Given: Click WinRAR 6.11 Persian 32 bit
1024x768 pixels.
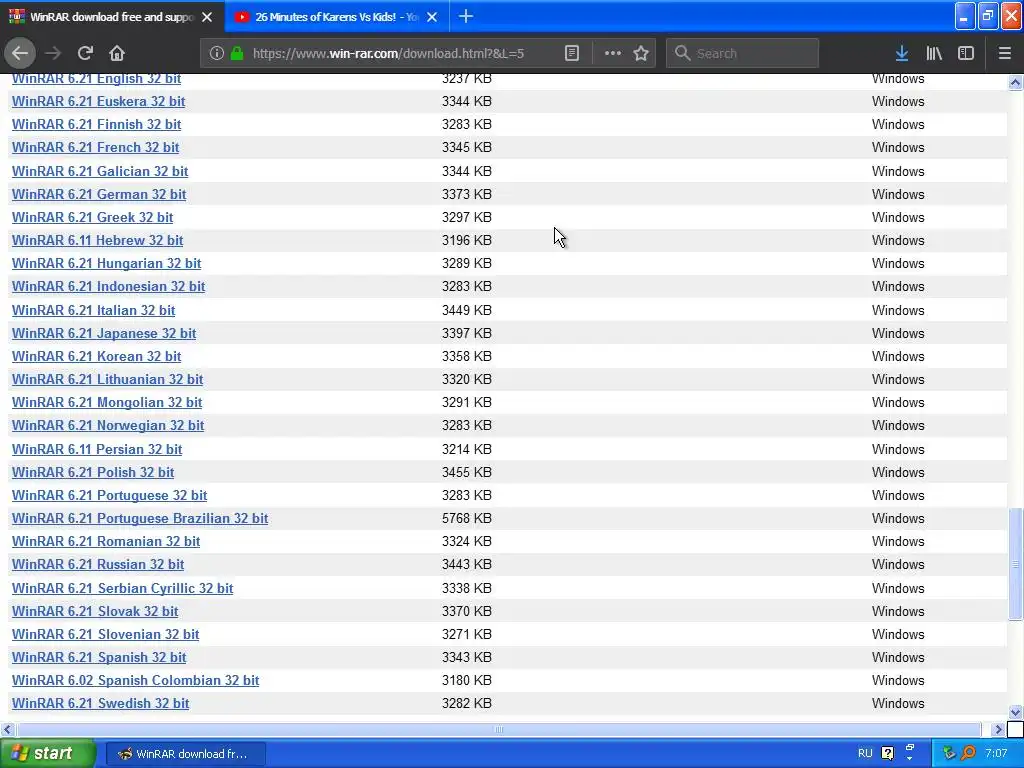Looking at the screenshot, I should coord(97,449).
